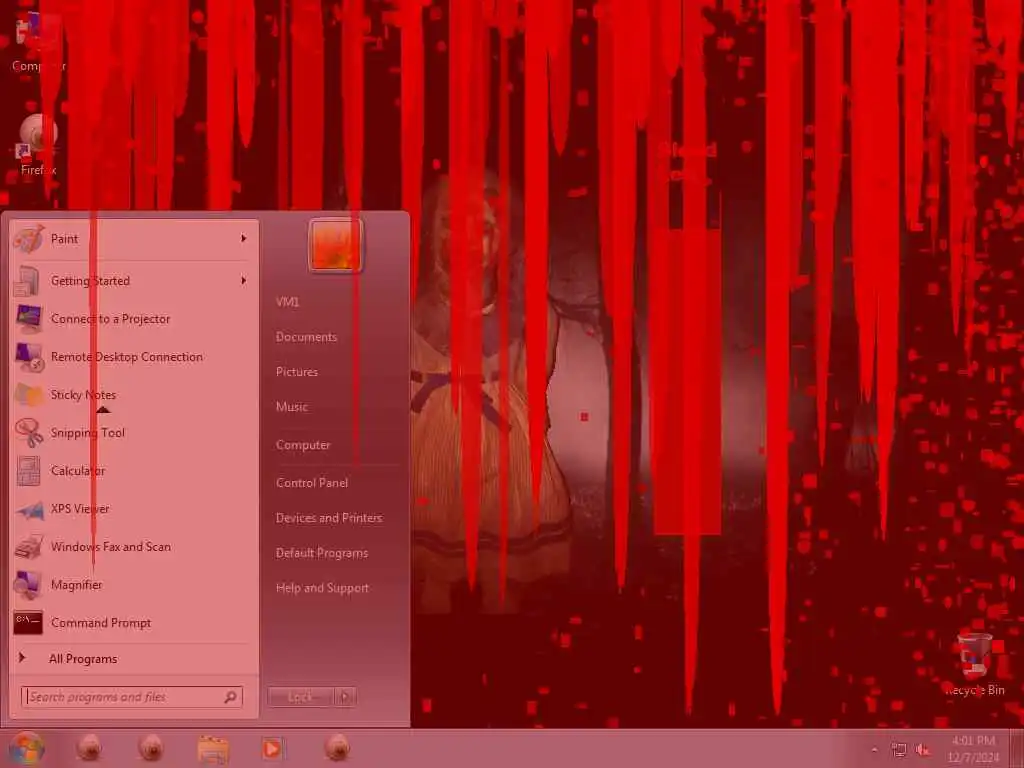Select the Computer desktop icon

tap(38, 42)
